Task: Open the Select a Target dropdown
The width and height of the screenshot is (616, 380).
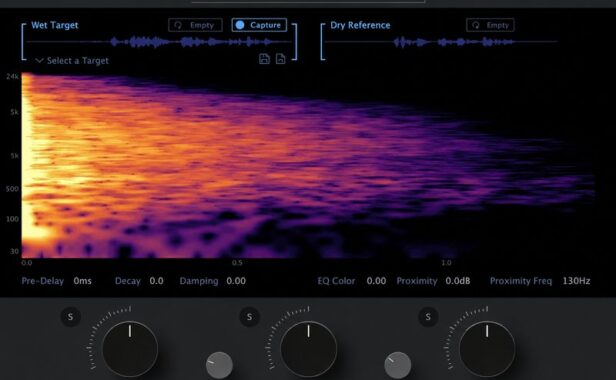Action: (x=72, y=61)
